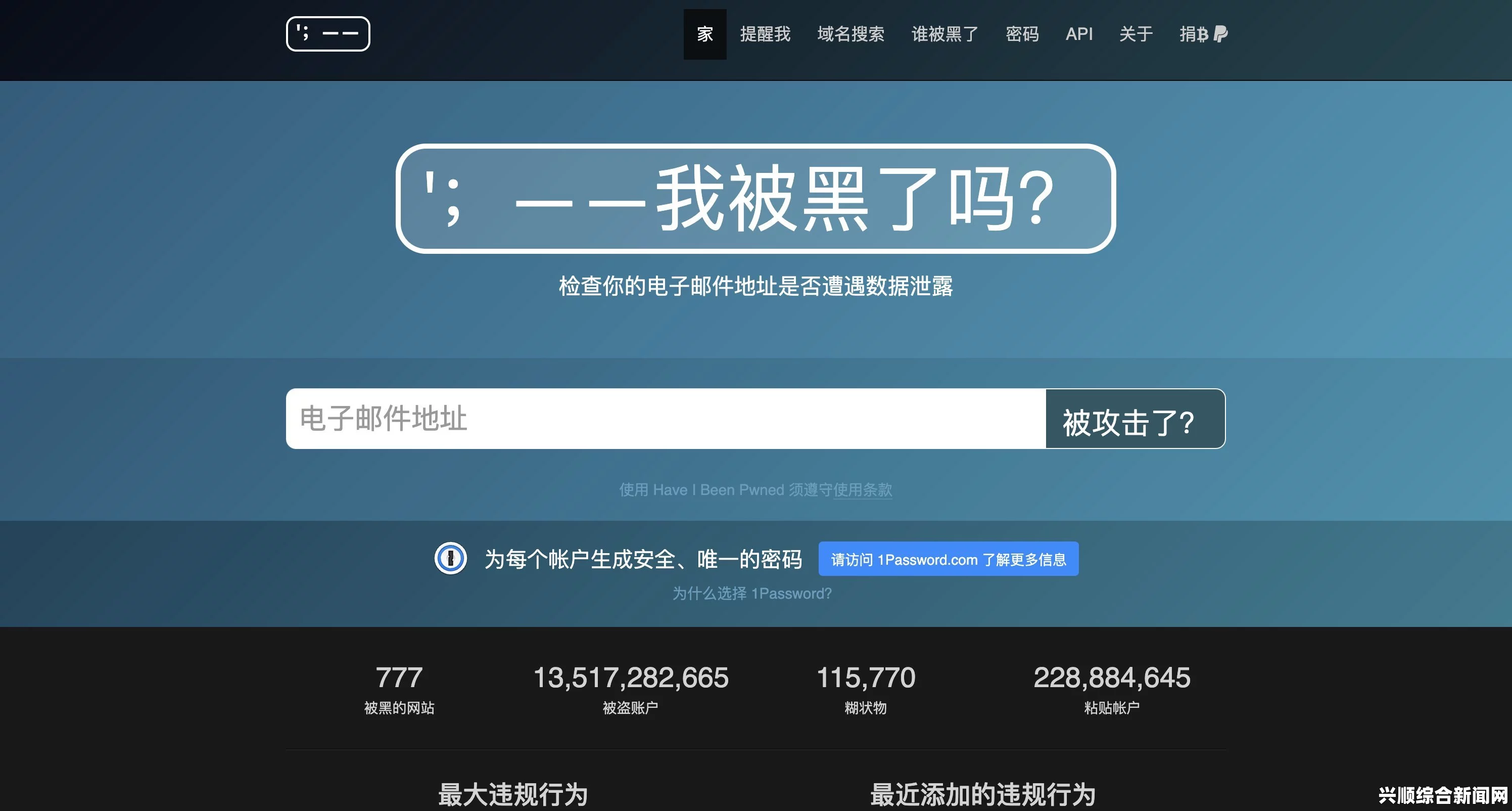Click the 为每个帐户生成安全、唯一的密码 text

pos(643,559)
